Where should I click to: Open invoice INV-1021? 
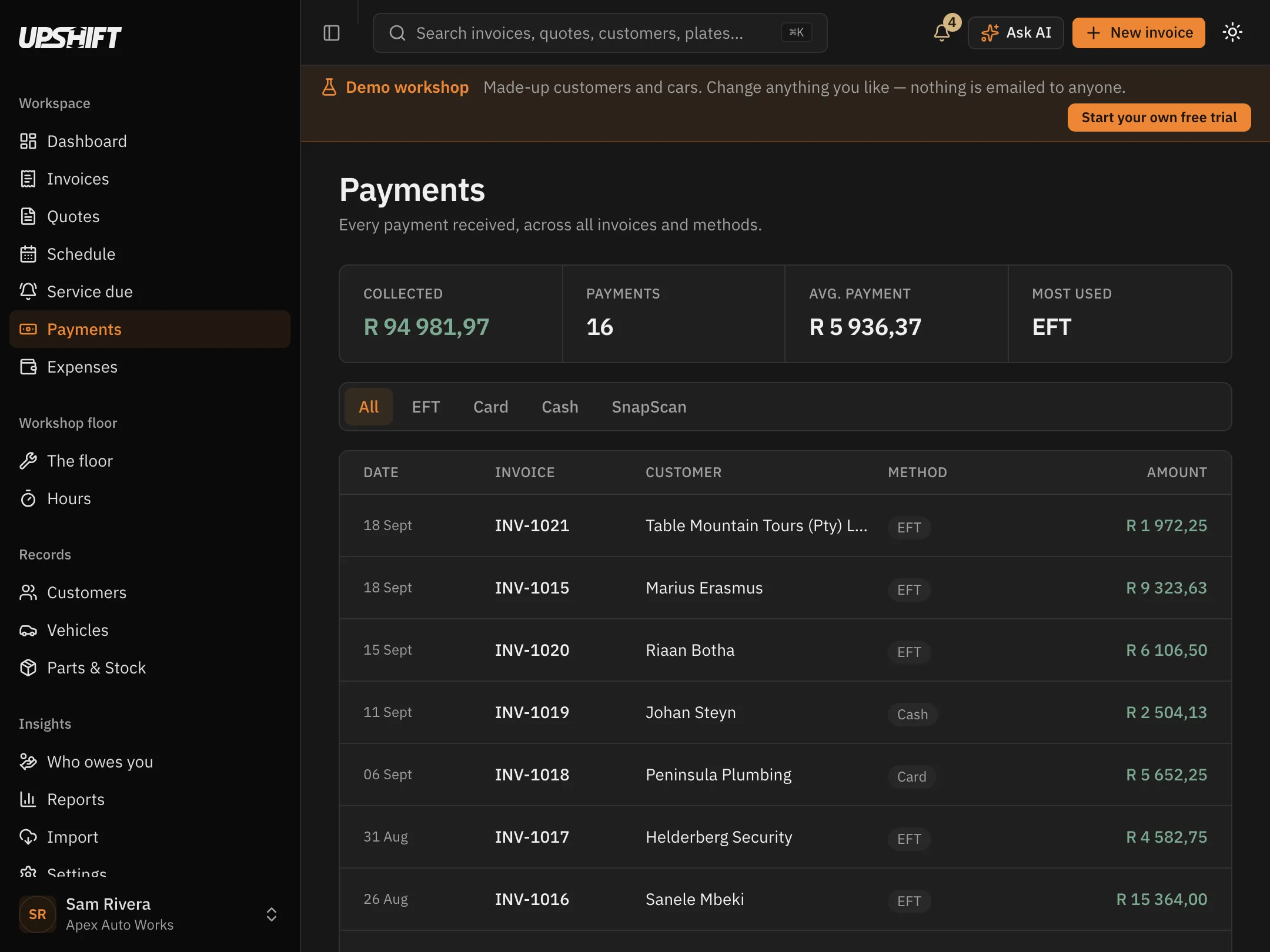(532, 525)
